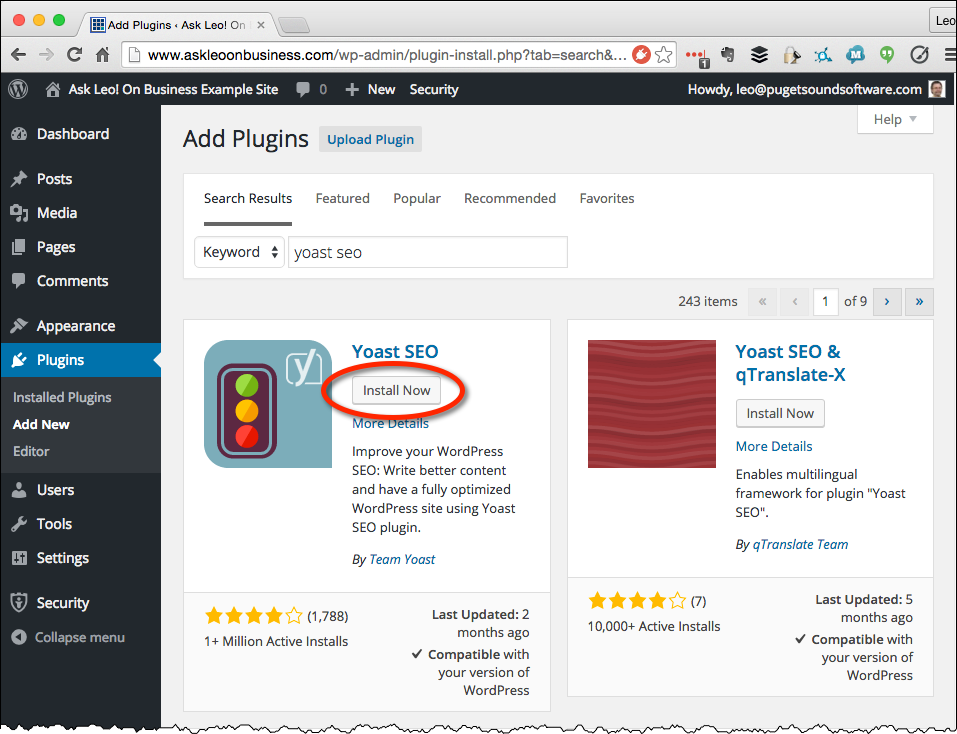The image size is (957, 734).
Task: Open the New content menu in admin bar
Action: (370, 90)
